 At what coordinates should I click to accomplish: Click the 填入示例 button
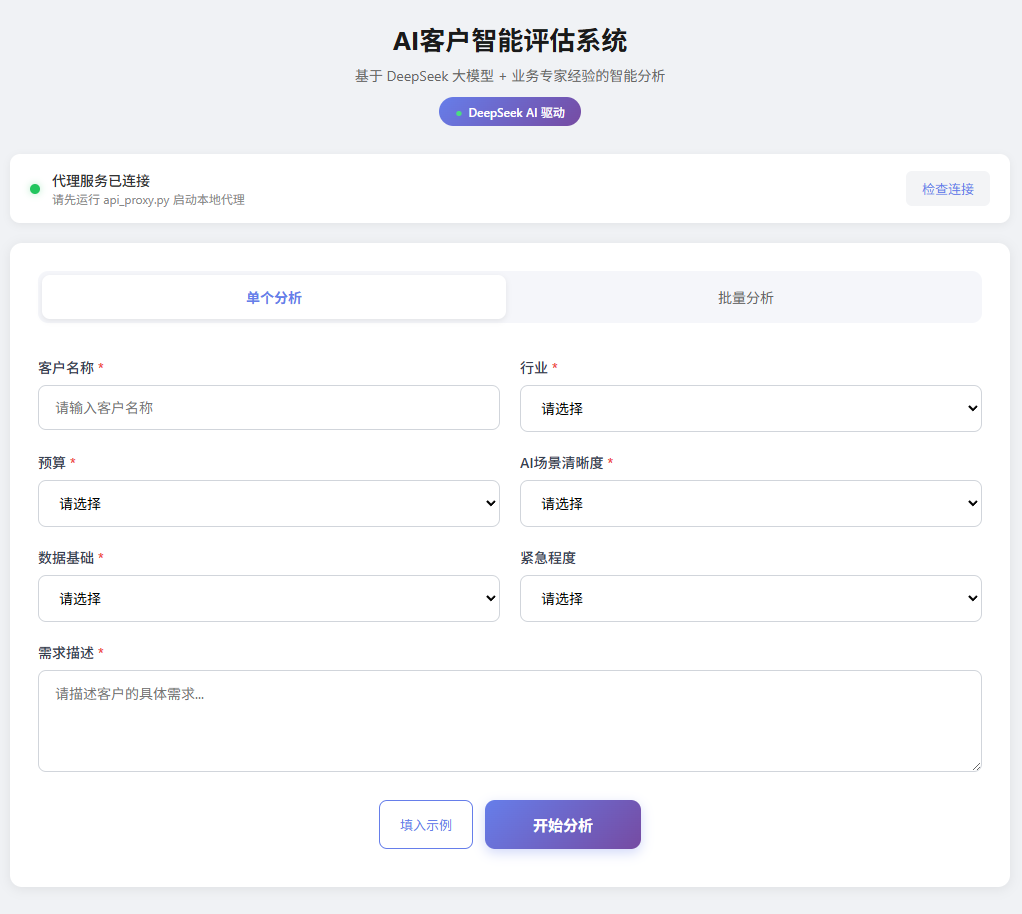coord(425,824)
